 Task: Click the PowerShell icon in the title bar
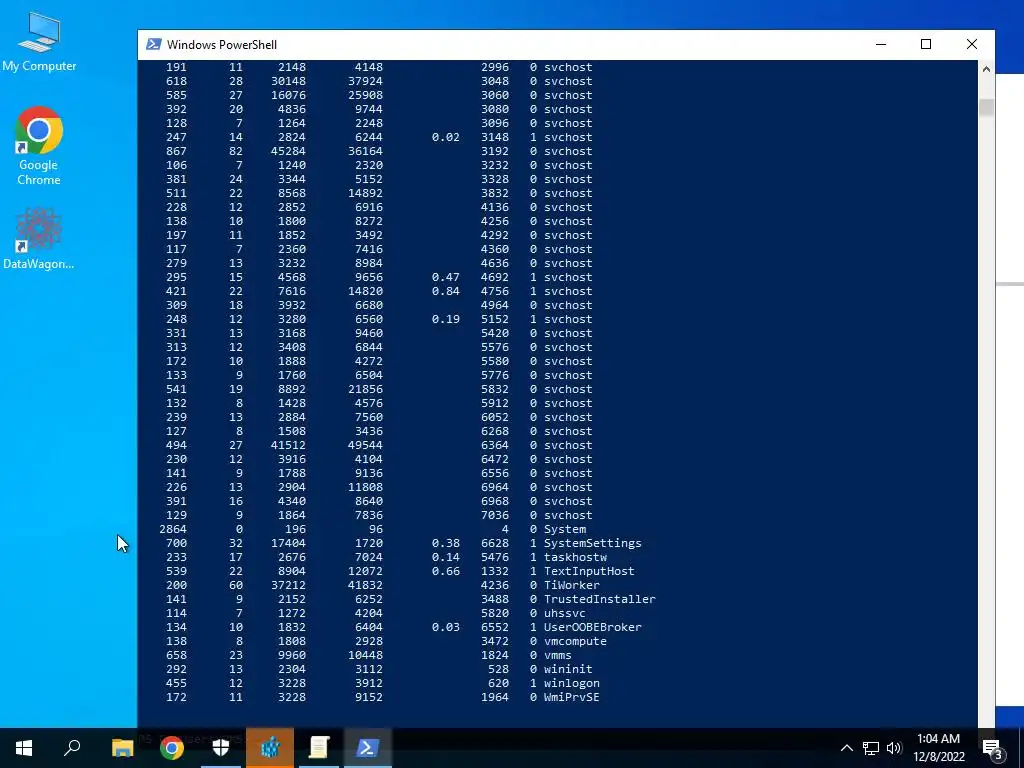coord(153,44)
